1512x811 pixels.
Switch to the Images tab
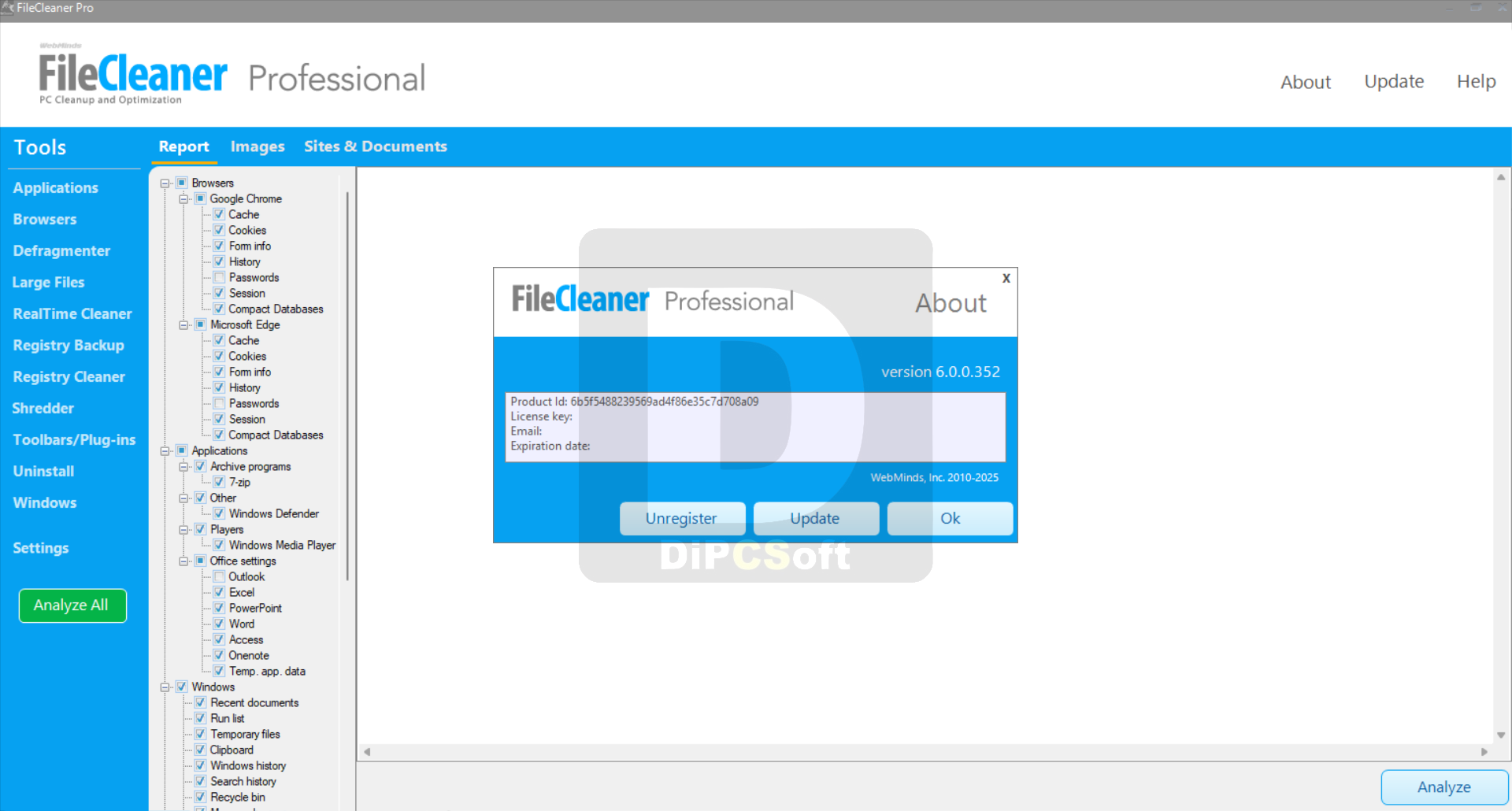tap(258, 146)
